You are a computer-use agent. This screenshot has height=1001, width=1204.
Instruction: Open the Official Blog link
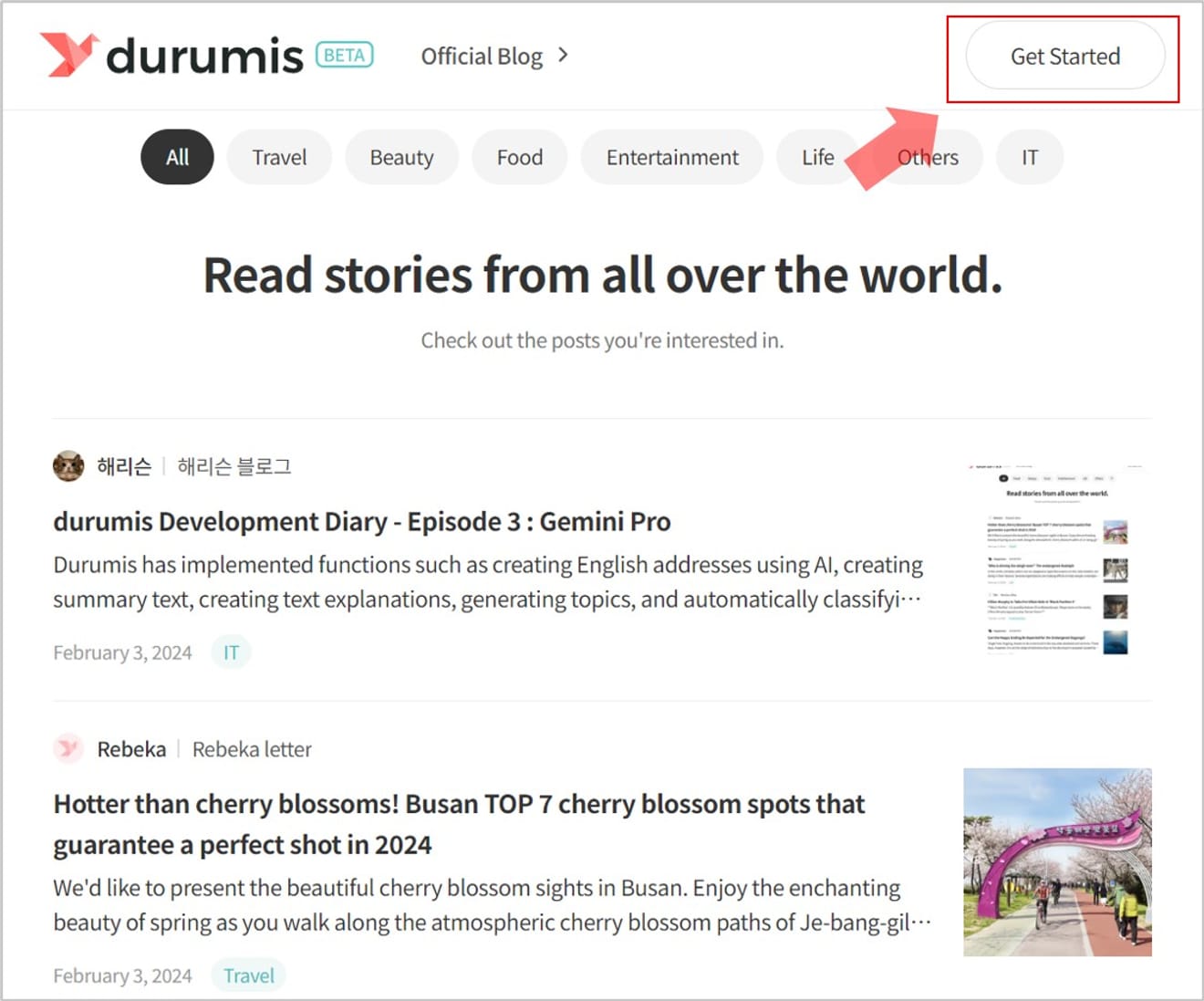(x=482, y=57)
